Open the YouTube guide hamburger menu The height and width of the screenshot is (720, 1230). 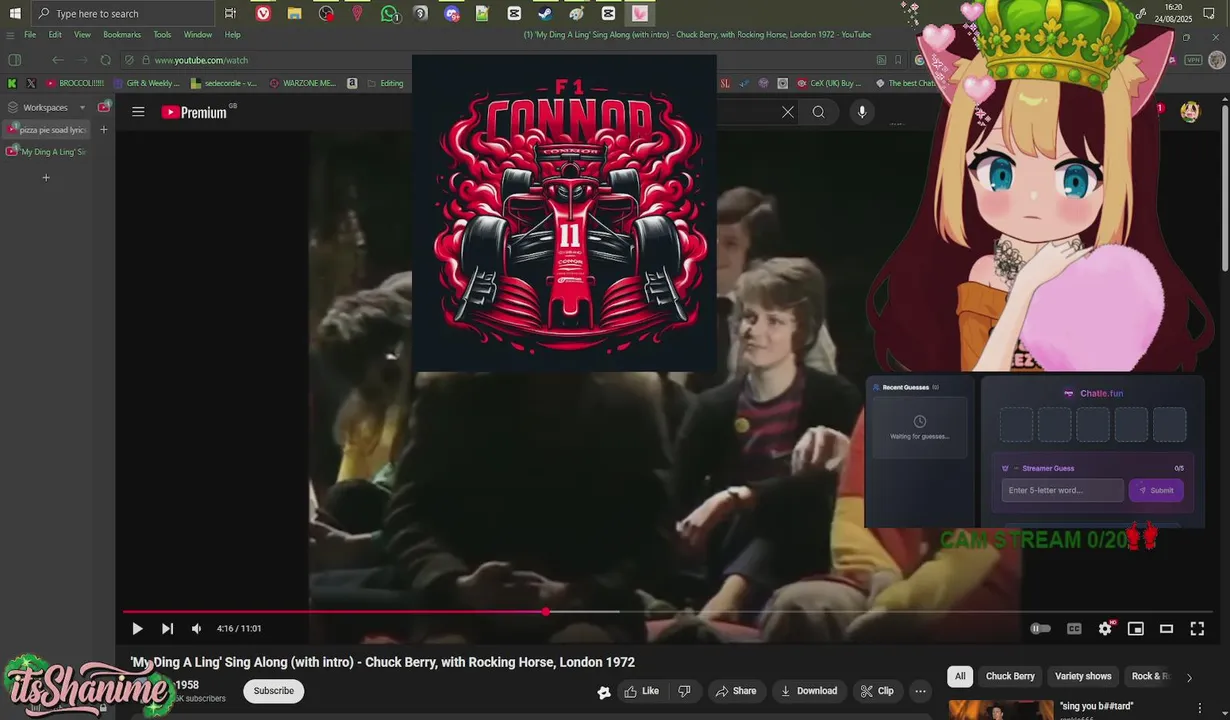point(138,112)
